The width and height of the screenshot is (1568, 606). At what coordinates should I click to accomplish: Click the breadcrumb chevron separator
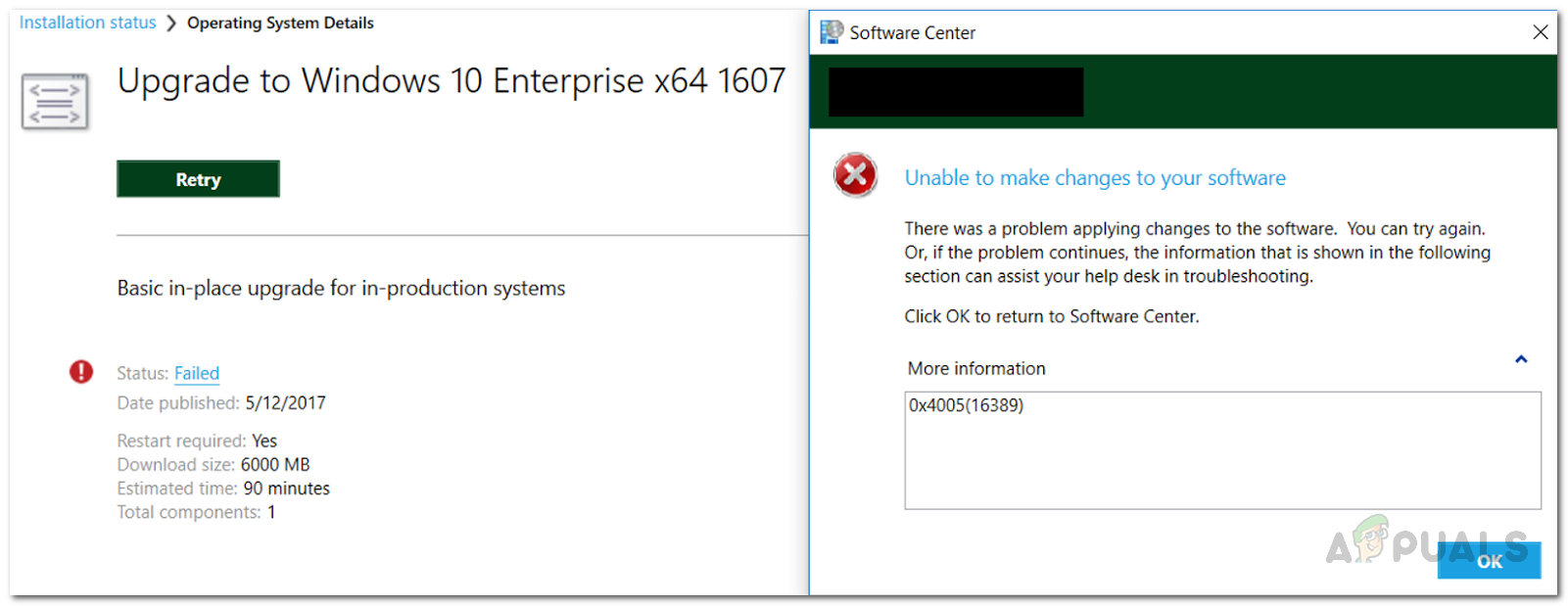(x=171, y=23)
